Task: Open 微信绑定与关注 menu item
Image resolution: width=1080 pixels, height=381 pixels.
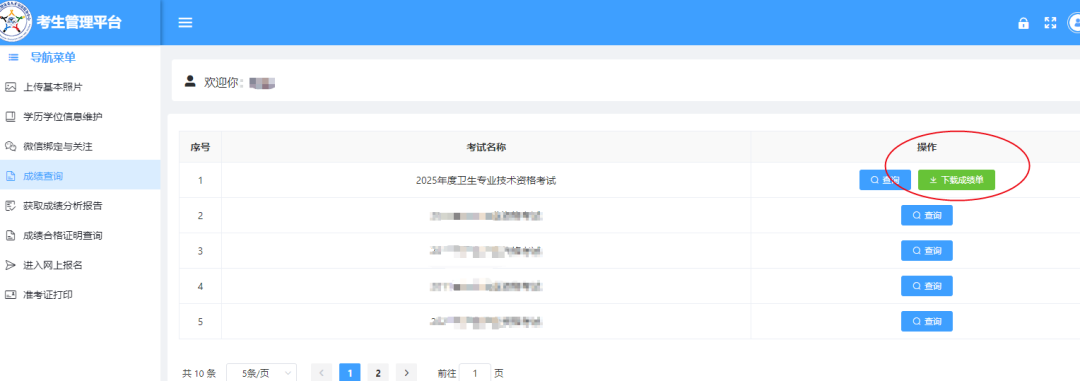Action: tap(80, 146)
